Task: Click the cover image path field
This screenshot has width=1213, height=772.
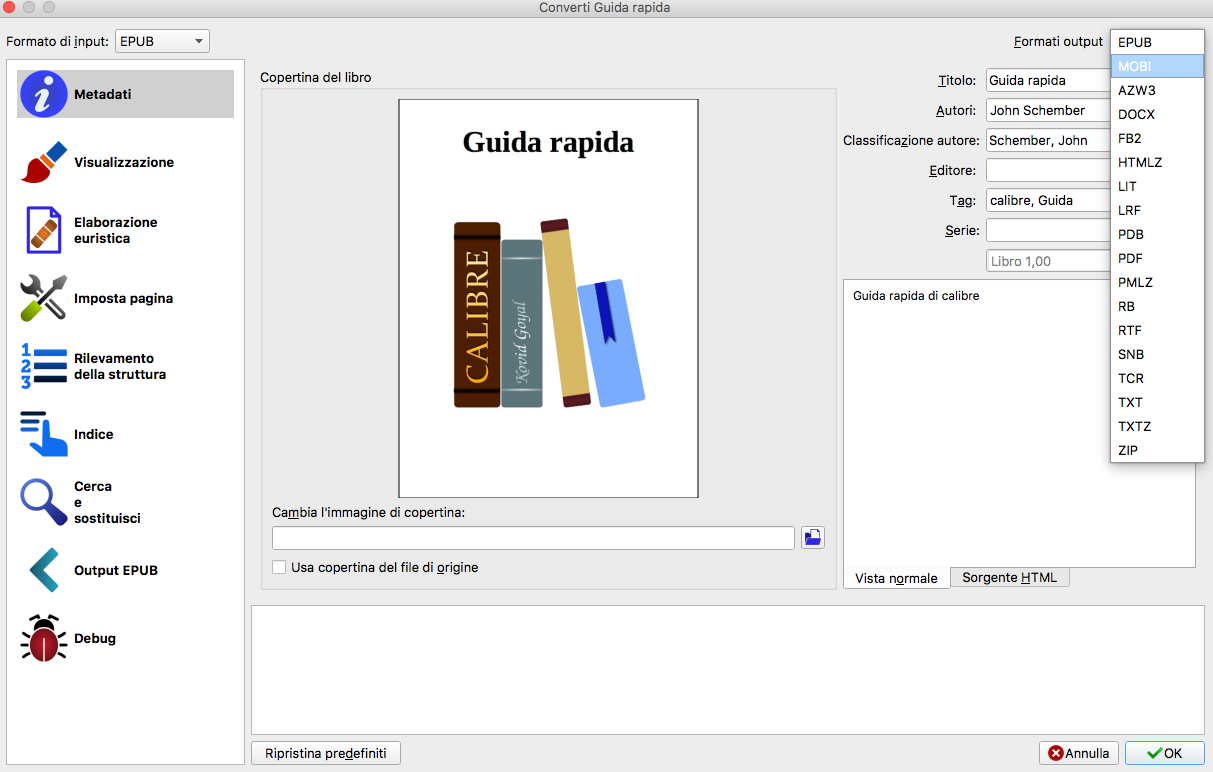Action: tap(533, 538)
